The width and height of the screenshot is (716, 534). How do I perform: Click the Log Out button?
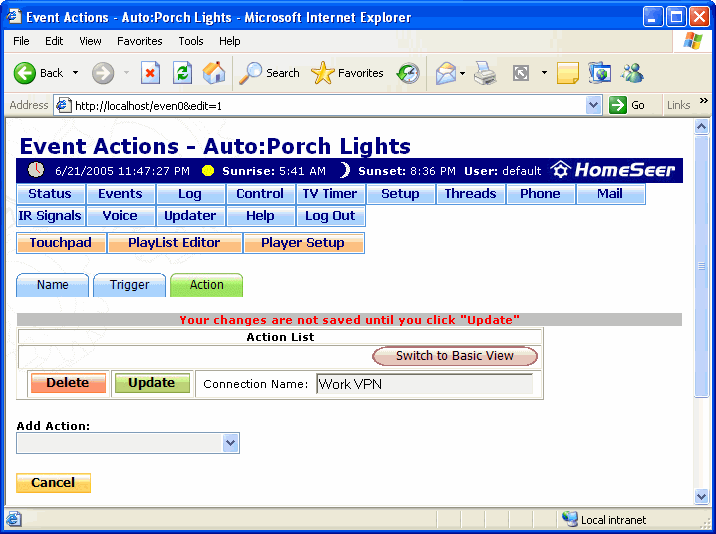pos(330,216)
